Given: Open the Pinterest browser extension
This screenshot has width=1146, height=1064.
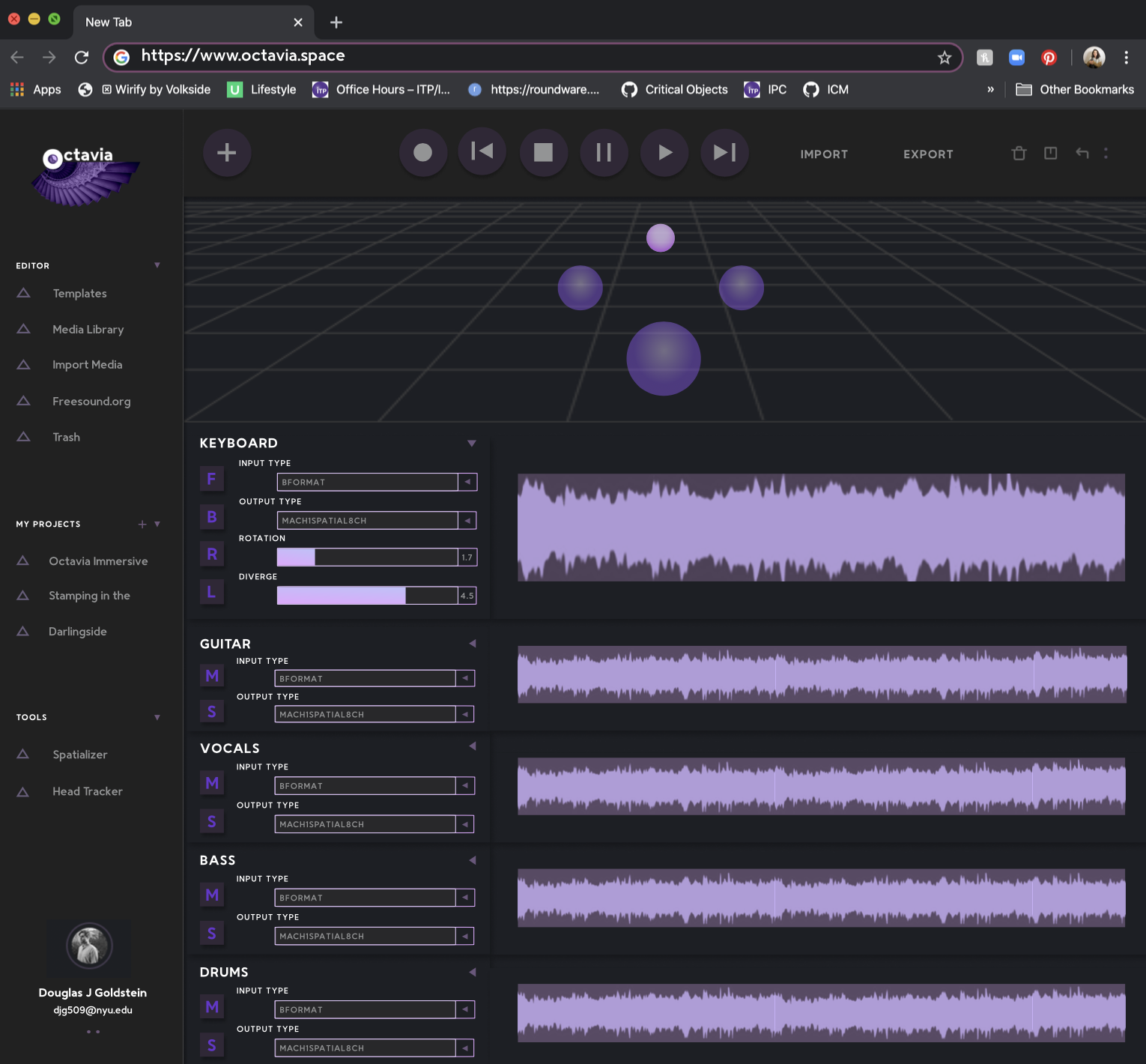Looking at the screenshot, I should [1049, 58].
